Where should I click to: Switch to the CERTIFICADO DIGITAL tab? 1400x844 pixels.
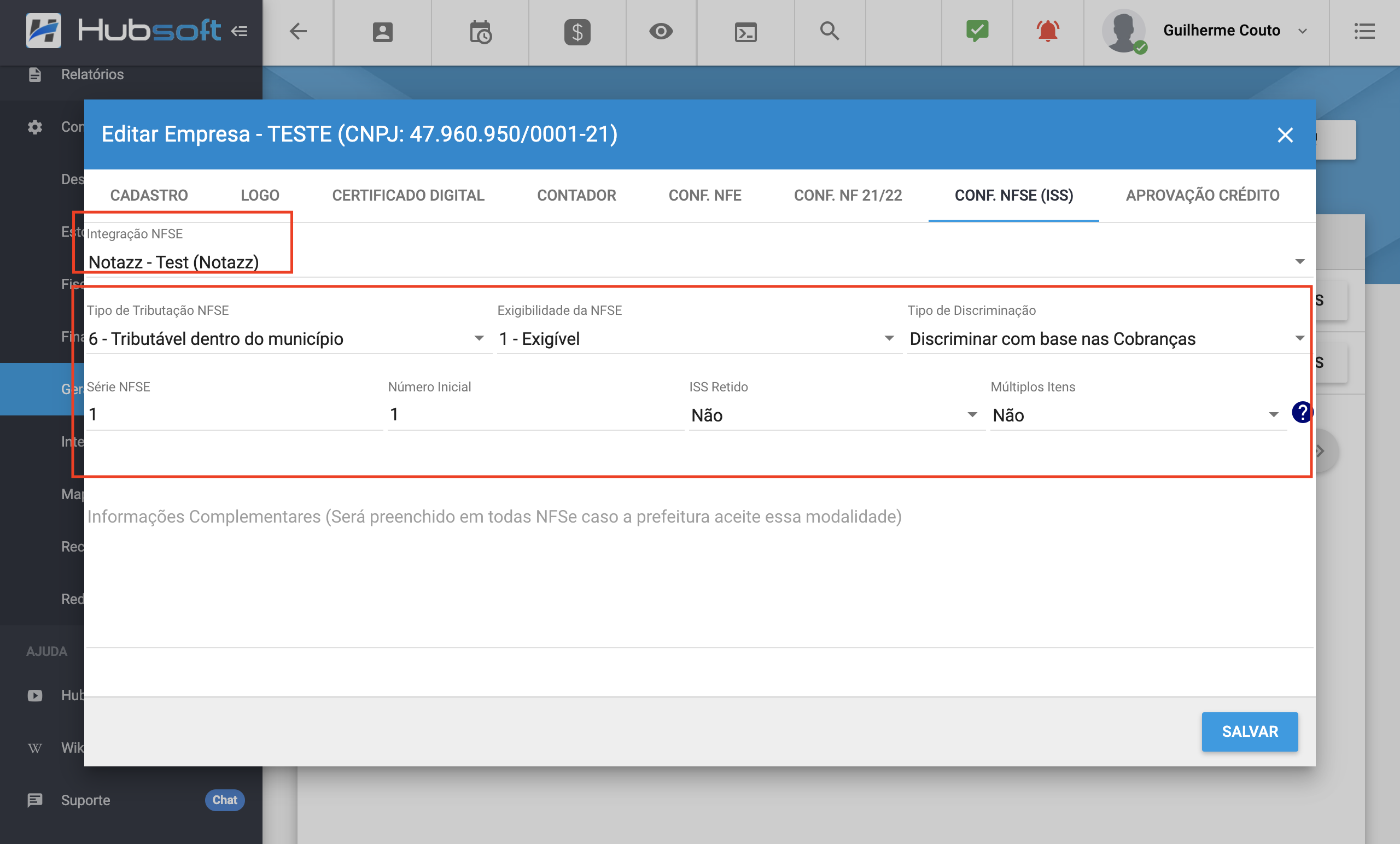coord(408,195)
